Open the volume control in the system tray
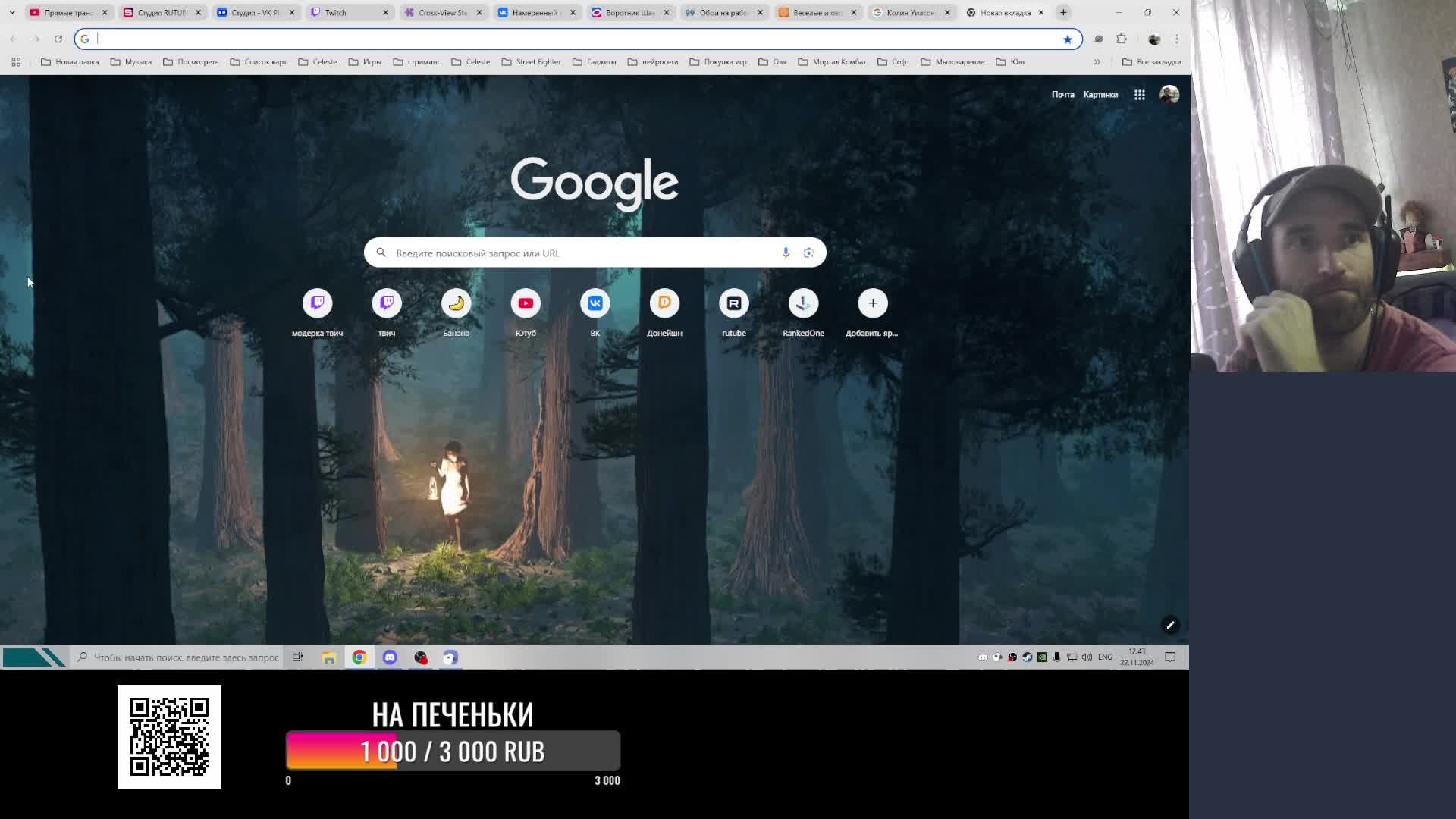 [1087, 657]
